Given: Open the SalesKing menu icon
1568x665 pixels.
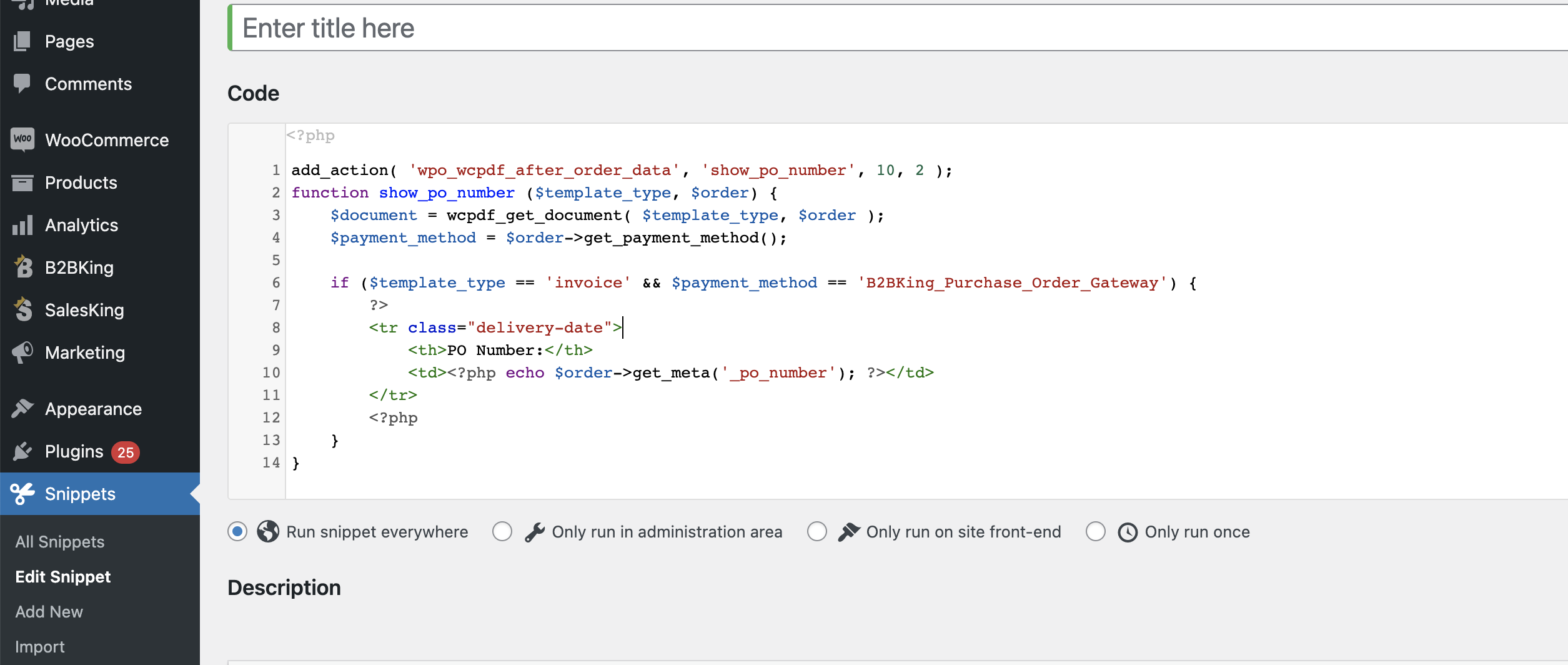Looking at the screenshot, I should pyautogui.click(x=23, y=309).
